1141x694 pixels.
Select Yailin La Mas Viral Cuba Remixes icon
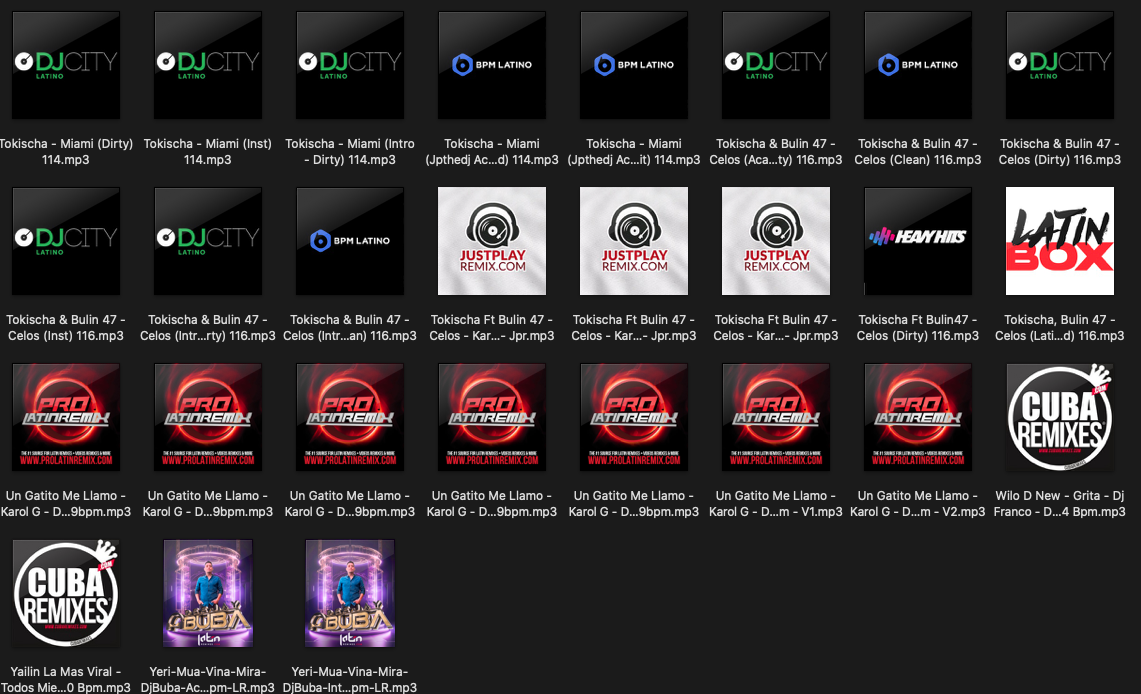click(x=66, y=593)
